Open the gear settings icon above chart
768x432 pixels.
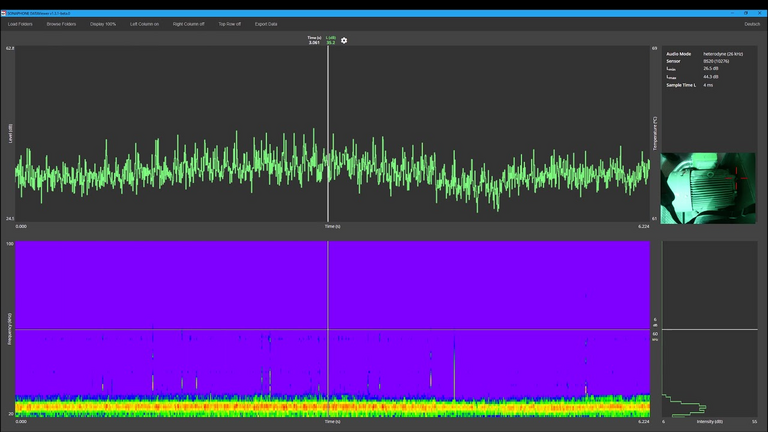click(344, 41)
